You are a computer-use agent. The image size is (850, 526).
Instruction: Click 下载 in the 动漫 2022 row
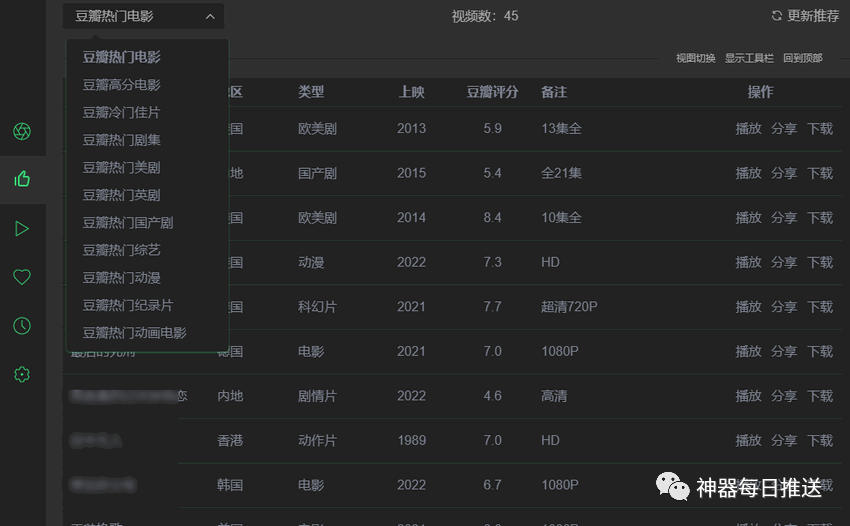click(x=820, y=262)
